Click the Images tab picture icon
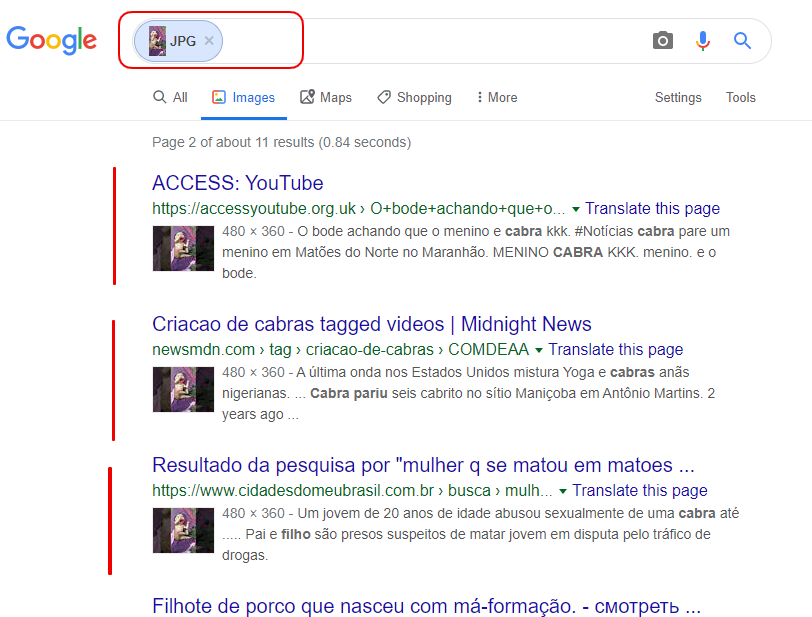This screenshot has height=617, width=812. (x=219, y=97)
